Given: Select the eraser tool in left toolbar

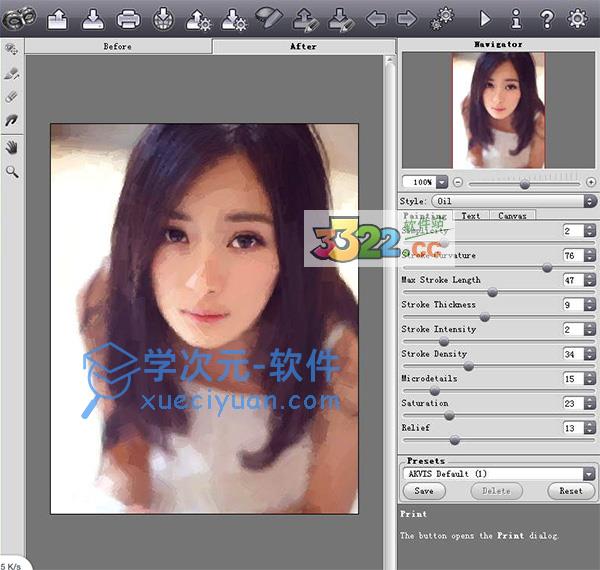Looking at the screenshot, I should [x=11, y=97].
